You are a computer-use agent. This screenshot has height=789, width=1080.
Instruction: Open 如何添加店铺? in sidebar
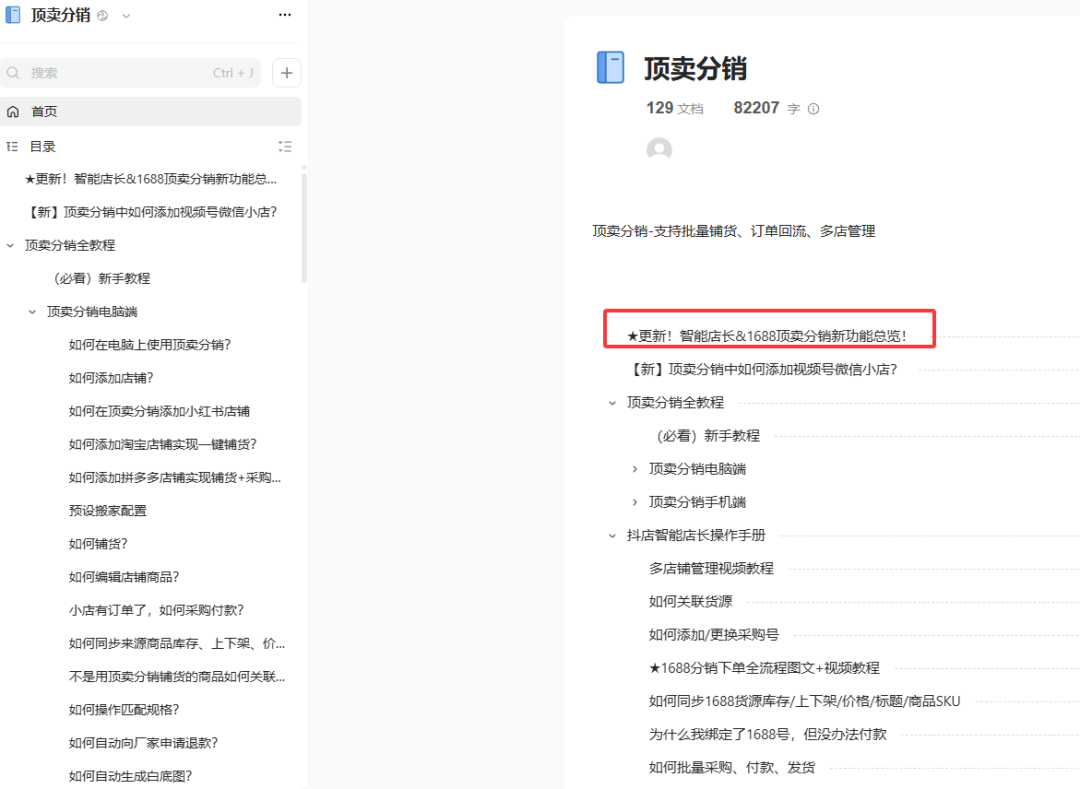point(111,378)
